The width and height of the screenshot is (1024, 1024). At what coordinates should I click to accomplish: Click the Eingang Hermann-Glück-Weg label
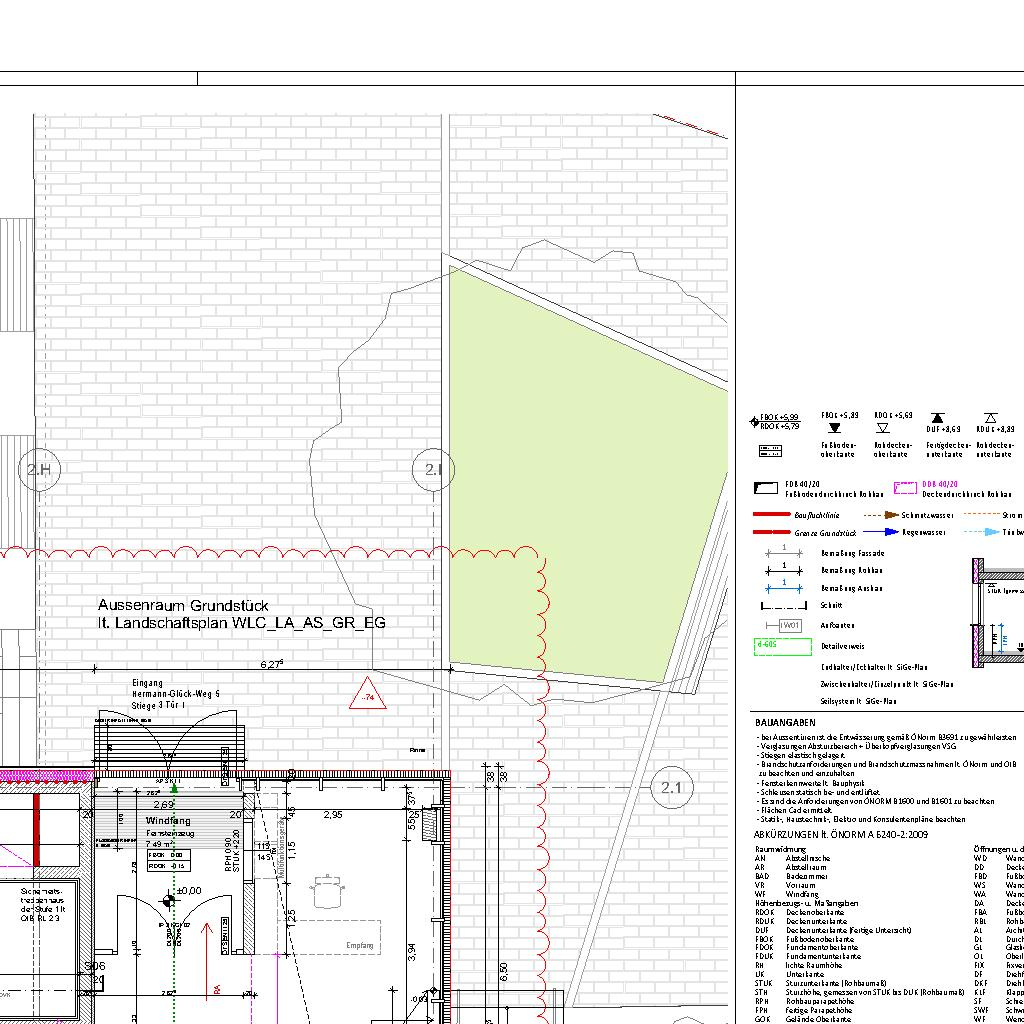click(x=174, y=693)
